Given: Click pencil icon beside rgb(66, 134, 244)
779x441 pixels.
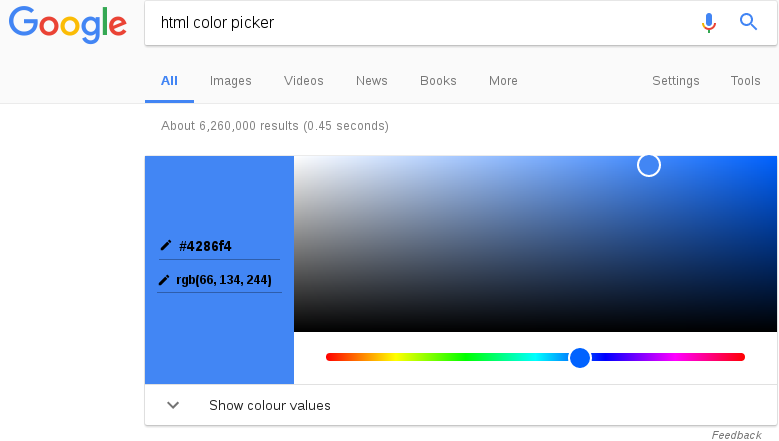Looking at the screenshot, I should 164,280.
